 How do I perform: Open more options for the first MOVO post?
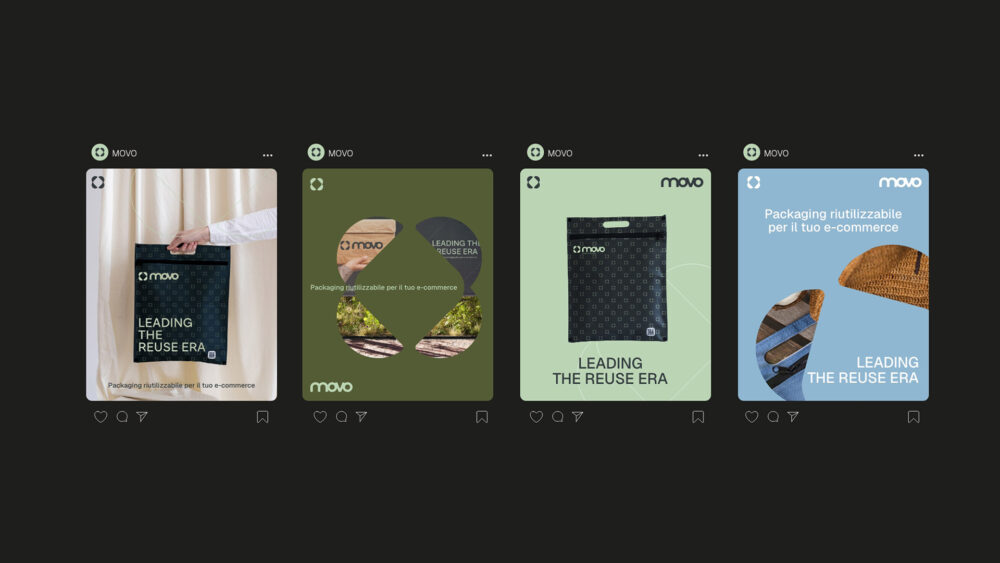[268, 155]
